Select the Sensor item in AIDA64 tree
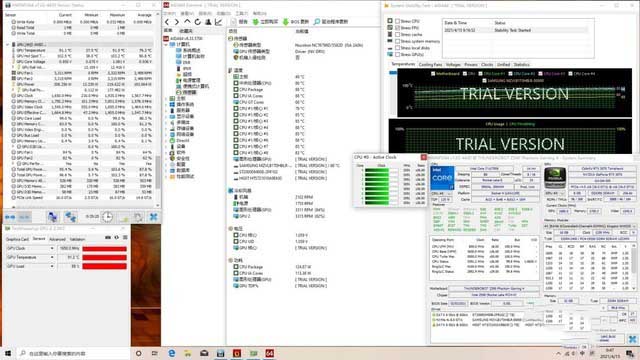Screen dimensions: 640x360 (187, 93)
